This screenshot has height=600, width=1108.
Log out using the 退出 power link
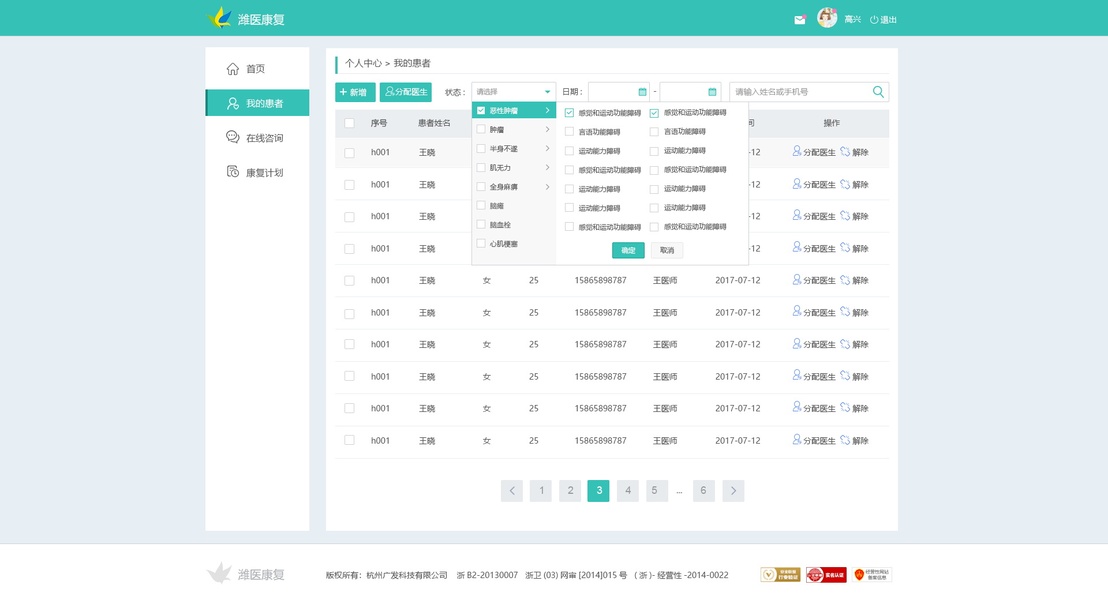883,20
